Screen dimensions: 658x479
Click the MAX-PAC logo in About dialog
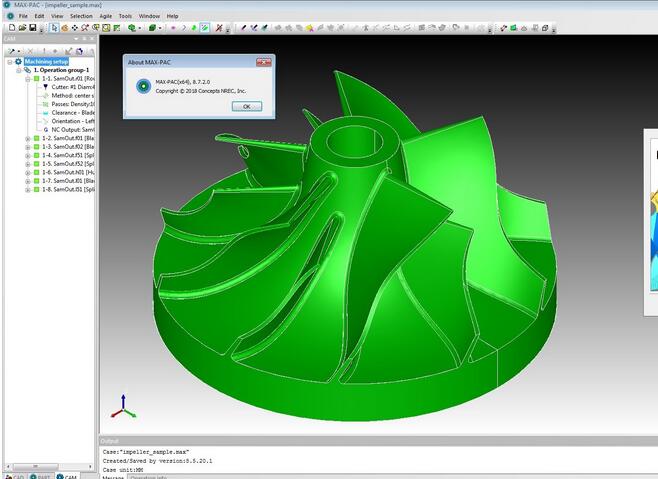pyautogui.click(x=144, y=86)
